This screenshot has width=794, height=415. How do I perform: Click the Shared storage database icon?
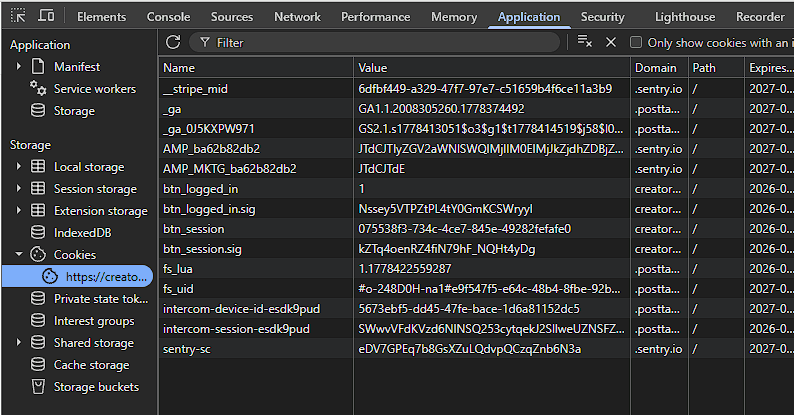tap(38, 343)
